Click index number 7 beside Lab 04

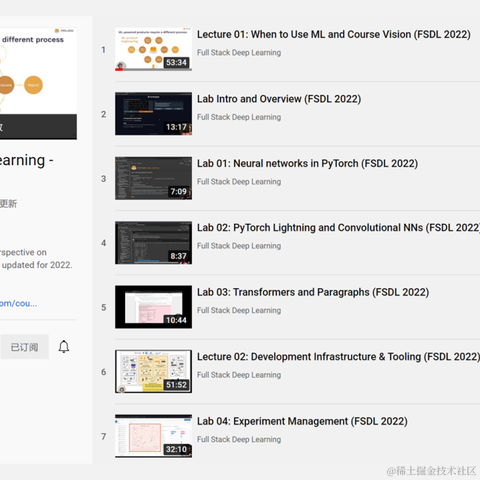(x=103, y=436)
